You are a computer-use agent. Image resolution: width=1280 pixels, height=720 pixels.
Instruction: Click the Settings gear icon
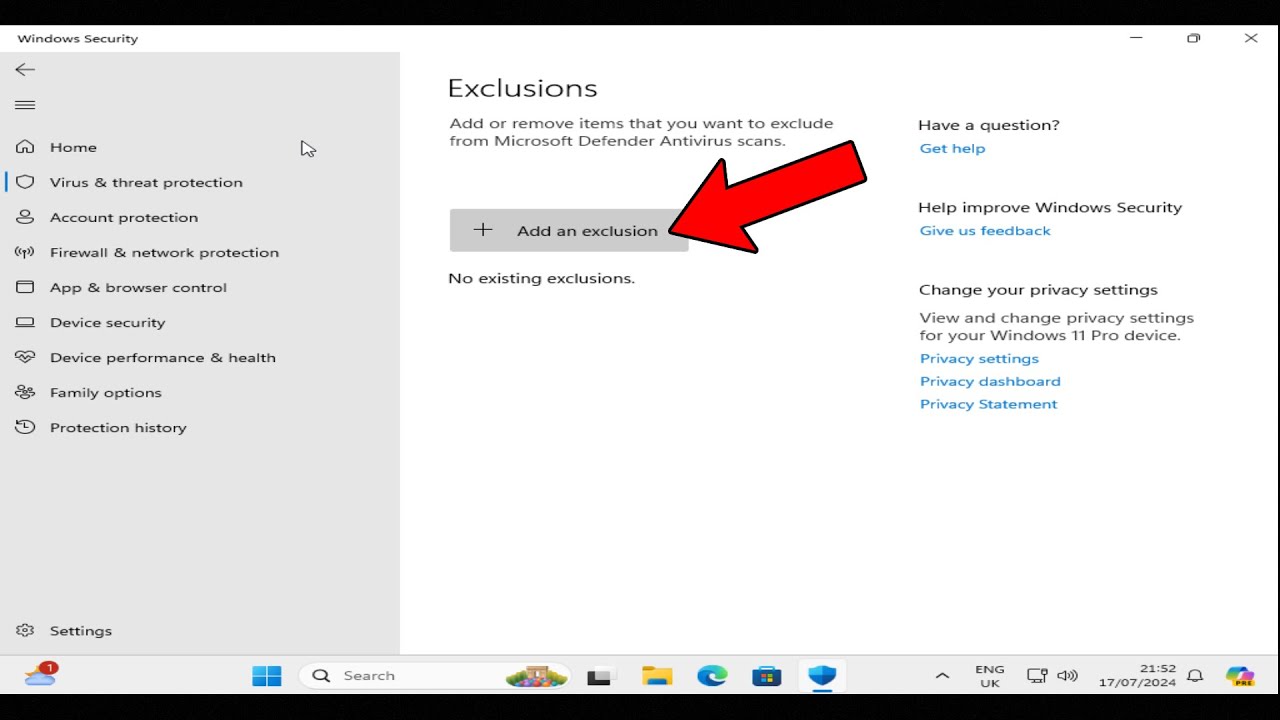pyautogui.click(x=25, y=631)
